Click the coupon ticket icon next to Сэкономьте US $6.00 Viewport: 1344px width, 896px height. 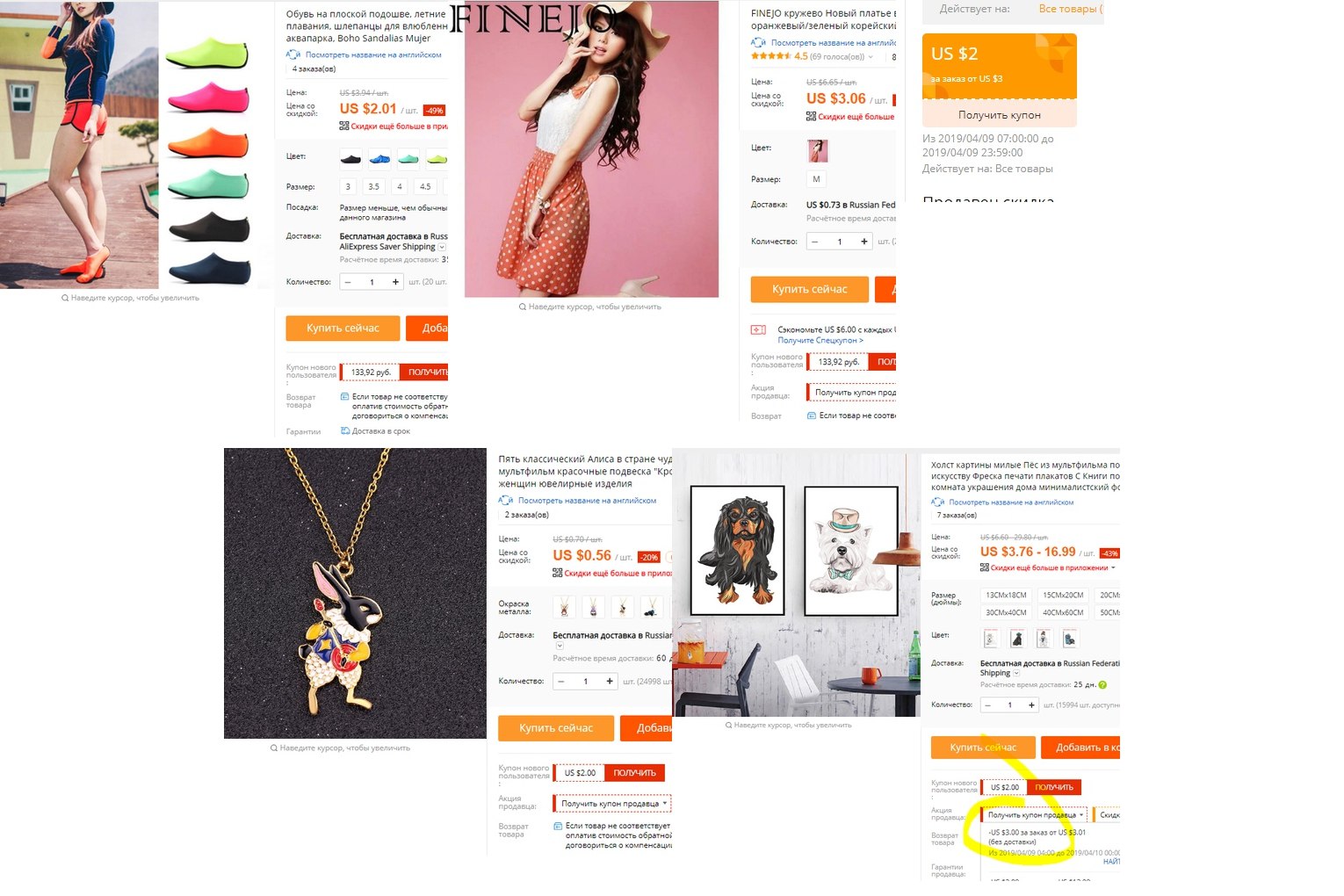(x=758, y=330)
